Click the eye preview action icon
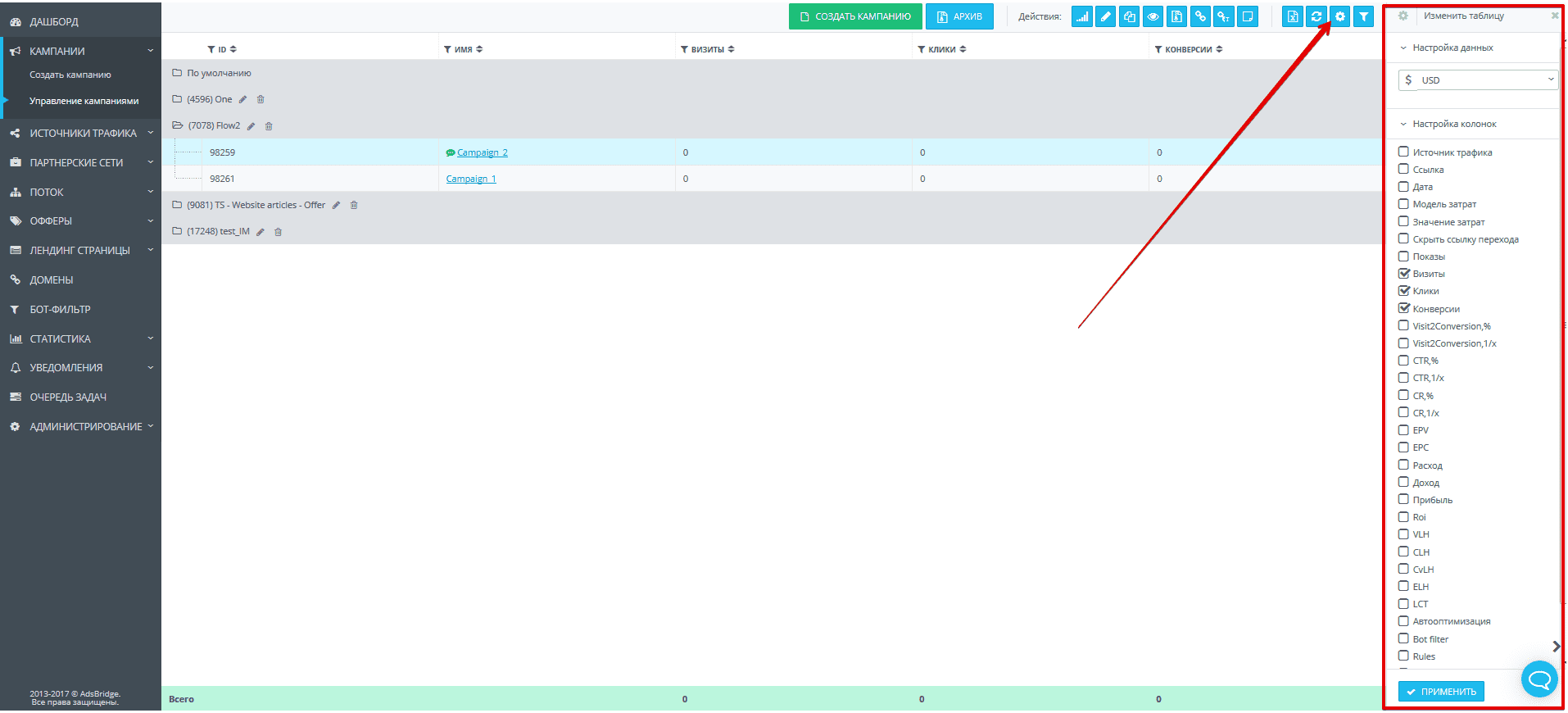 [1153, 16]
